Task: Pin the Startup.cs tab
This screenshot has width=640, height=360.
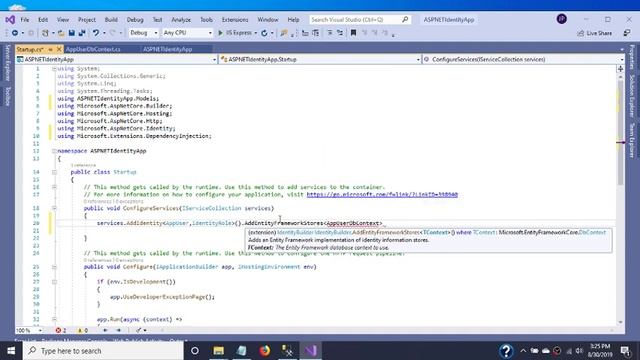Action: pyautogui.click(x=51, y=49)
